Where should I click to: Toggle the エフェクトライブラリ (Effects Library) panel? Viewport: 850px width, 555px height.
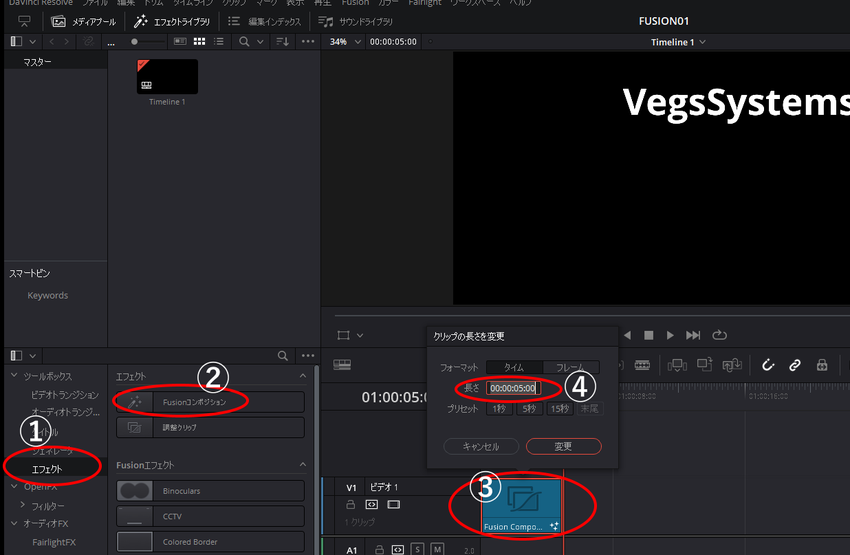171,22
